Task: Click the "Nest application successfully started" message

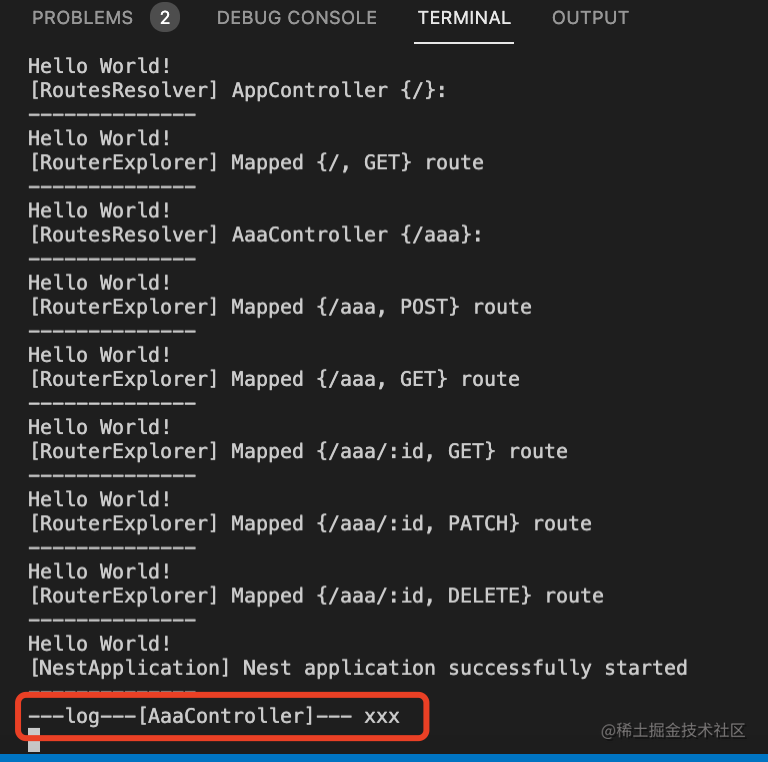Action: (357, 668)
